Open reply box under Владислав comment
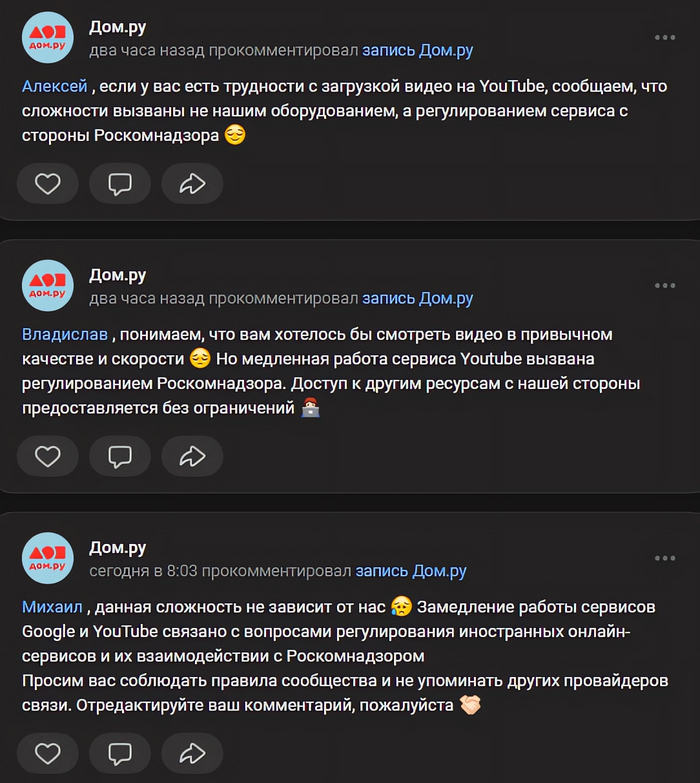The height and width of the screenshot is (783, 700). coord(120,456)
